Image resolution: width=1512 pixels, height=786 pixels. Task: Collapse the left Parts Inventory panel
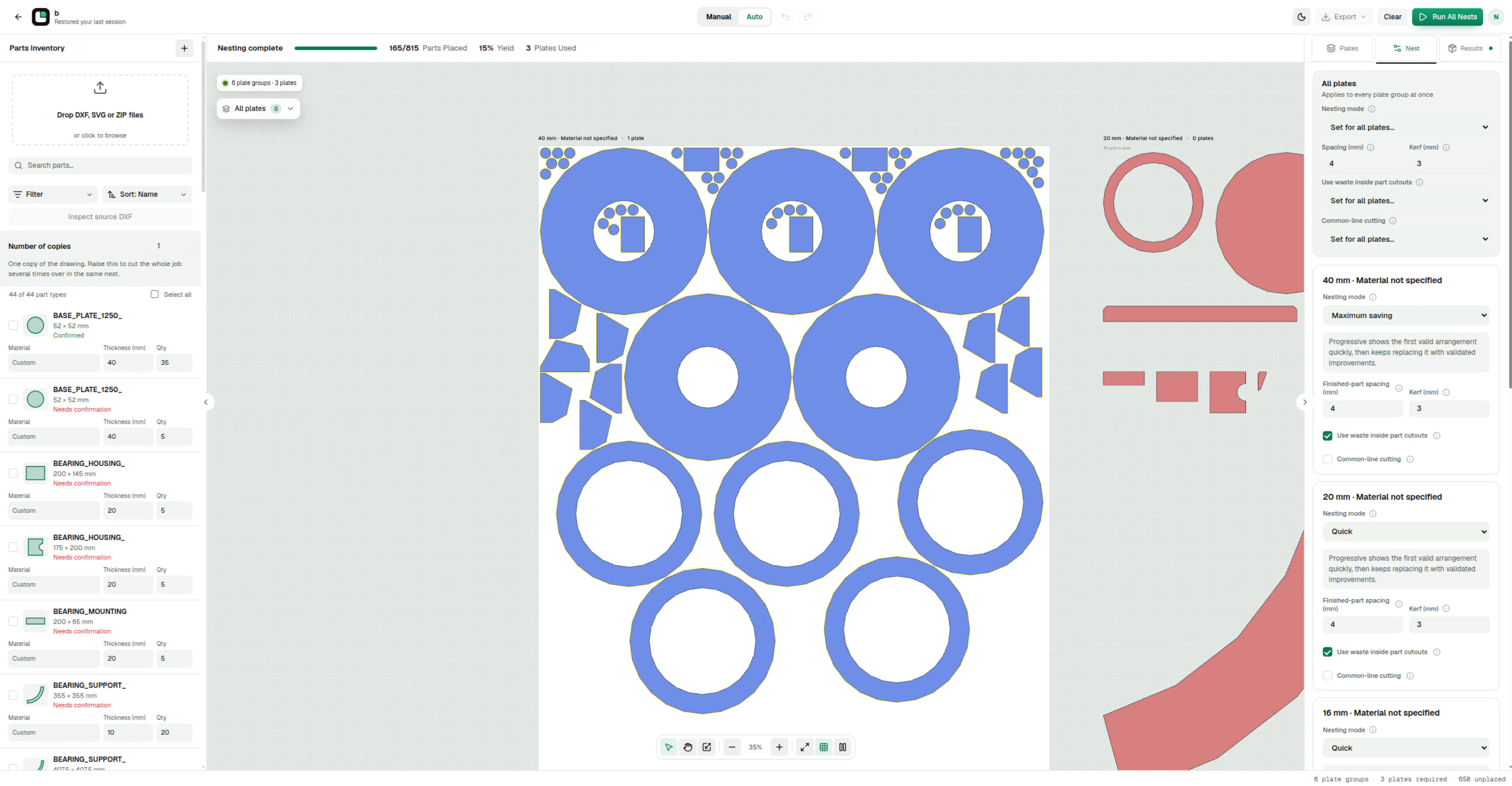click(206, 402)
